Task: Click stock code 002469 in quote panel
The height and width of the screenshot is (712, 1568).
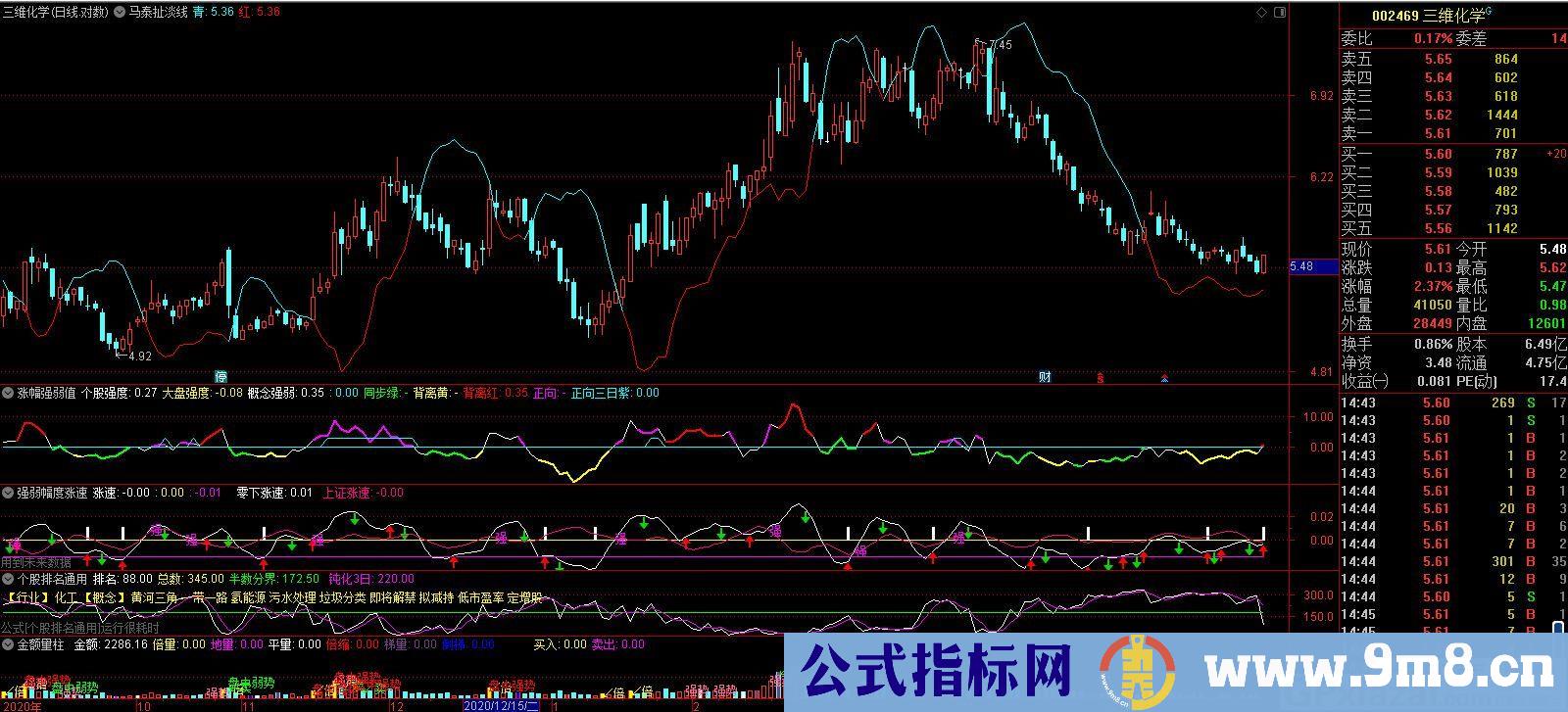Action: point(1396,16)
